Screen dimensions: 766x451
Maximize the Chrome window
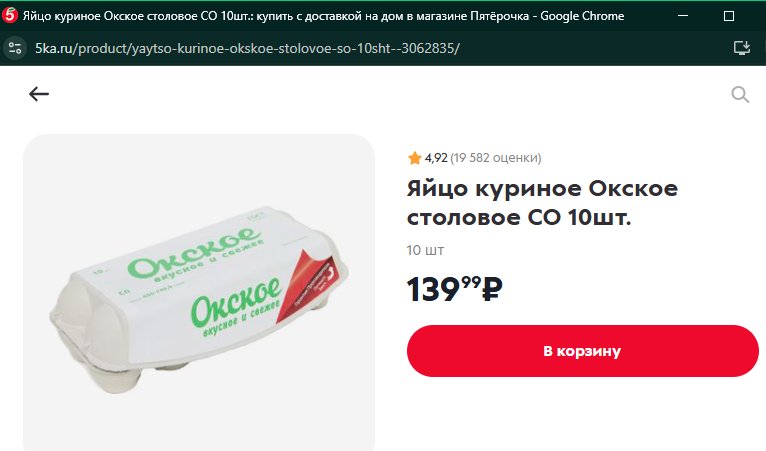[728, 16]
